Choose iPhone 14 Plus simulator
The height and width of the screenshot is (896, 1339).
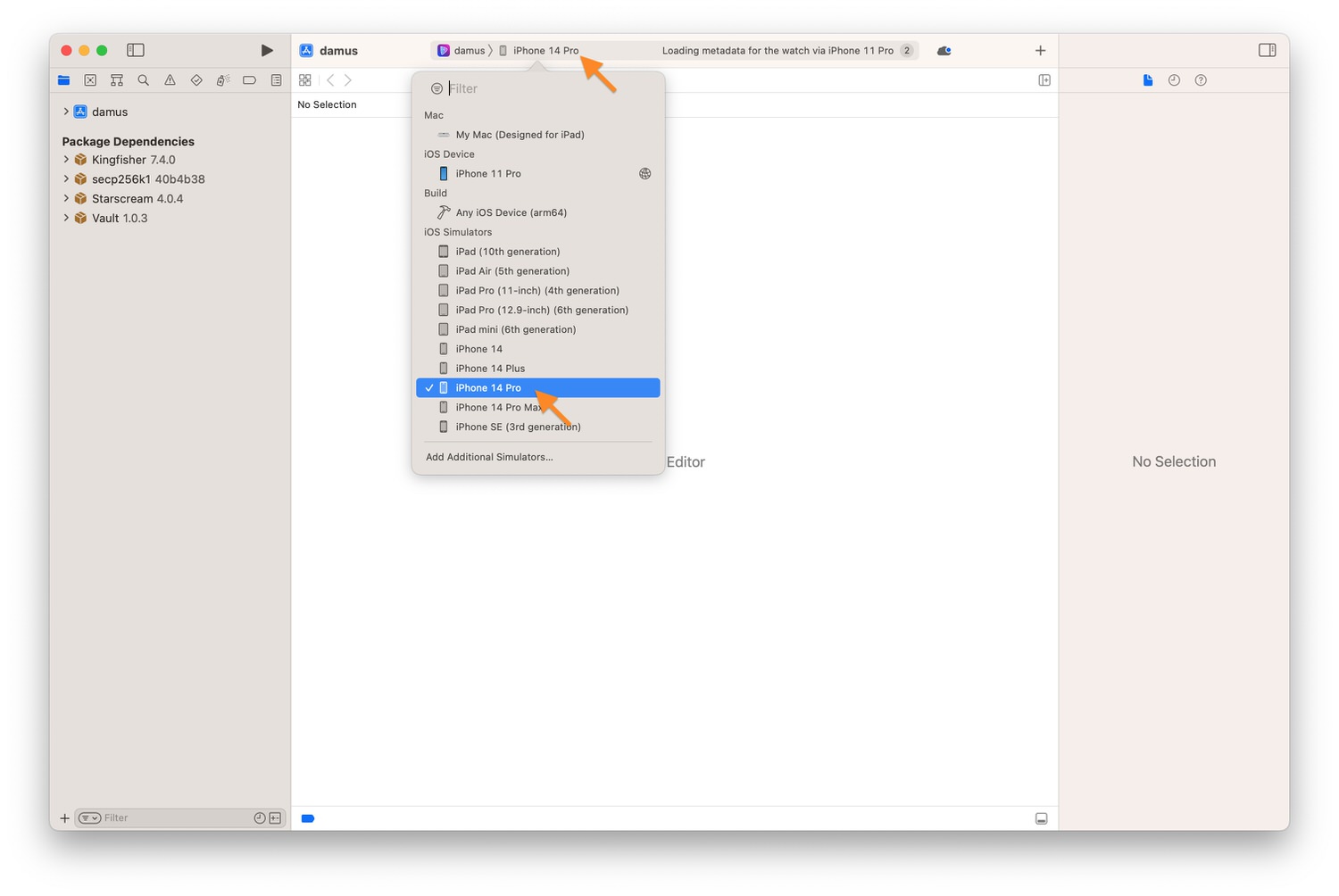(537, 369)
